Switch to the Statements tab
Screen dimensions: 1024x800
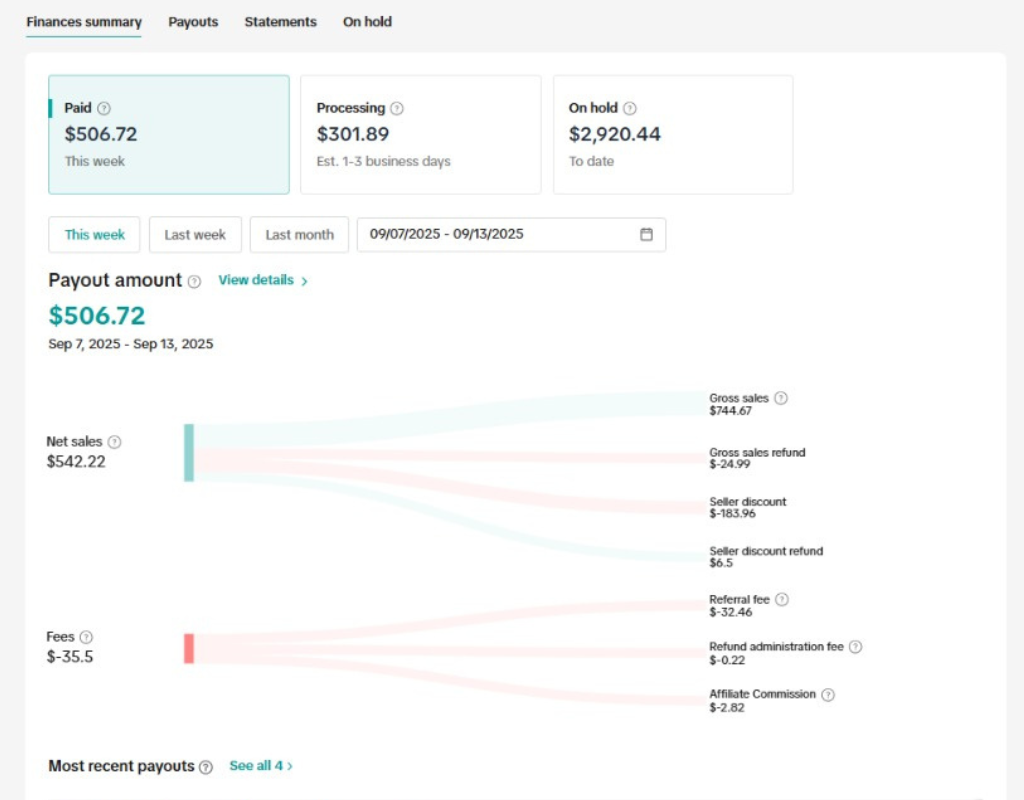[280, 22]
